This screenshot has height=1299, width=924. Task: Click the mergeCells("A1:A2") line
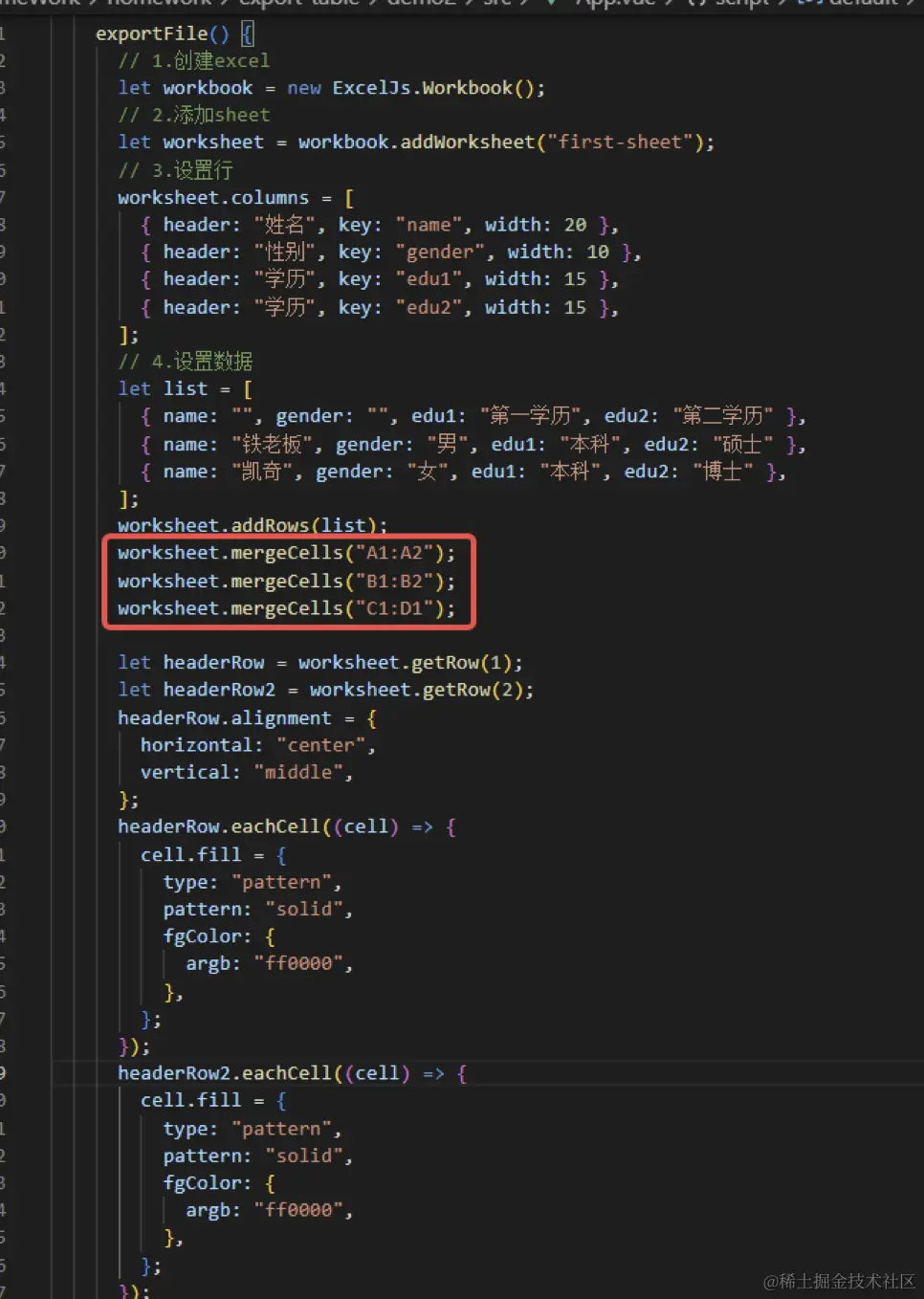(287, 553)
